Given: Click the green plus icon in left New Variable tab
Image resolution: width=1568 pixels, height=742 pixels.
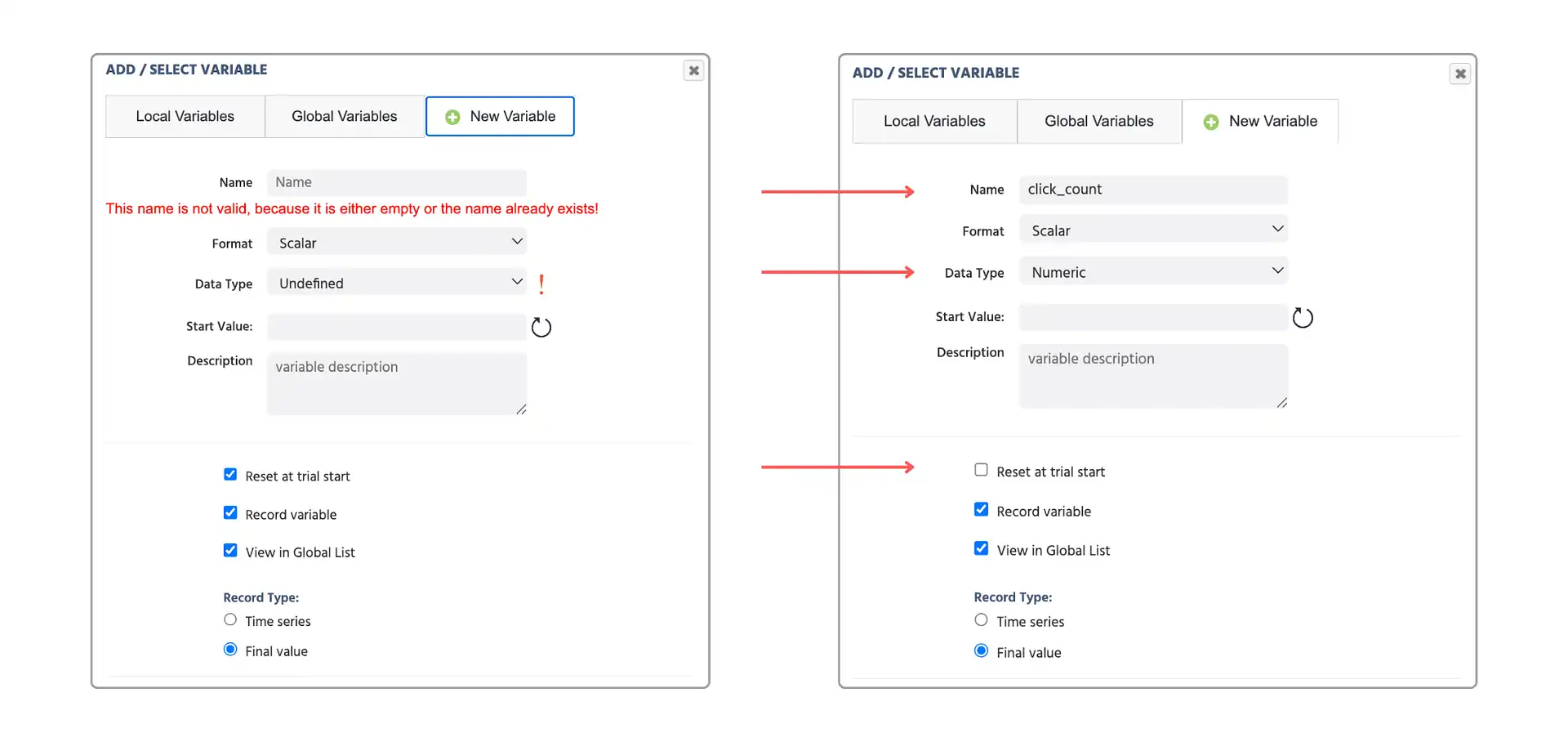Looking at the screenshot, I should [x=452, y=117].
